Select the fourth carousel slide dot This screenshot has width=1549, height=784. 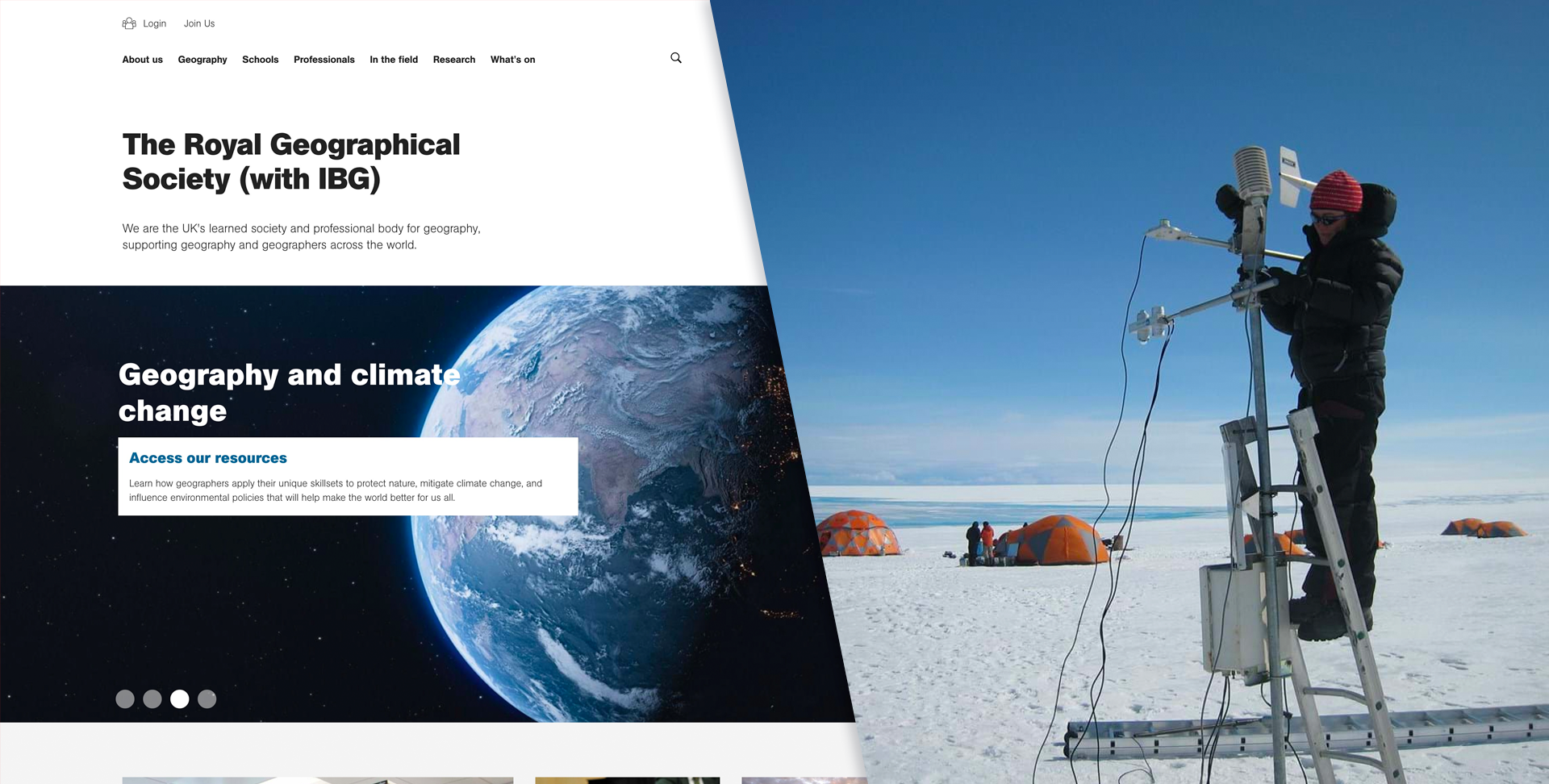click(x=207, y=699)
